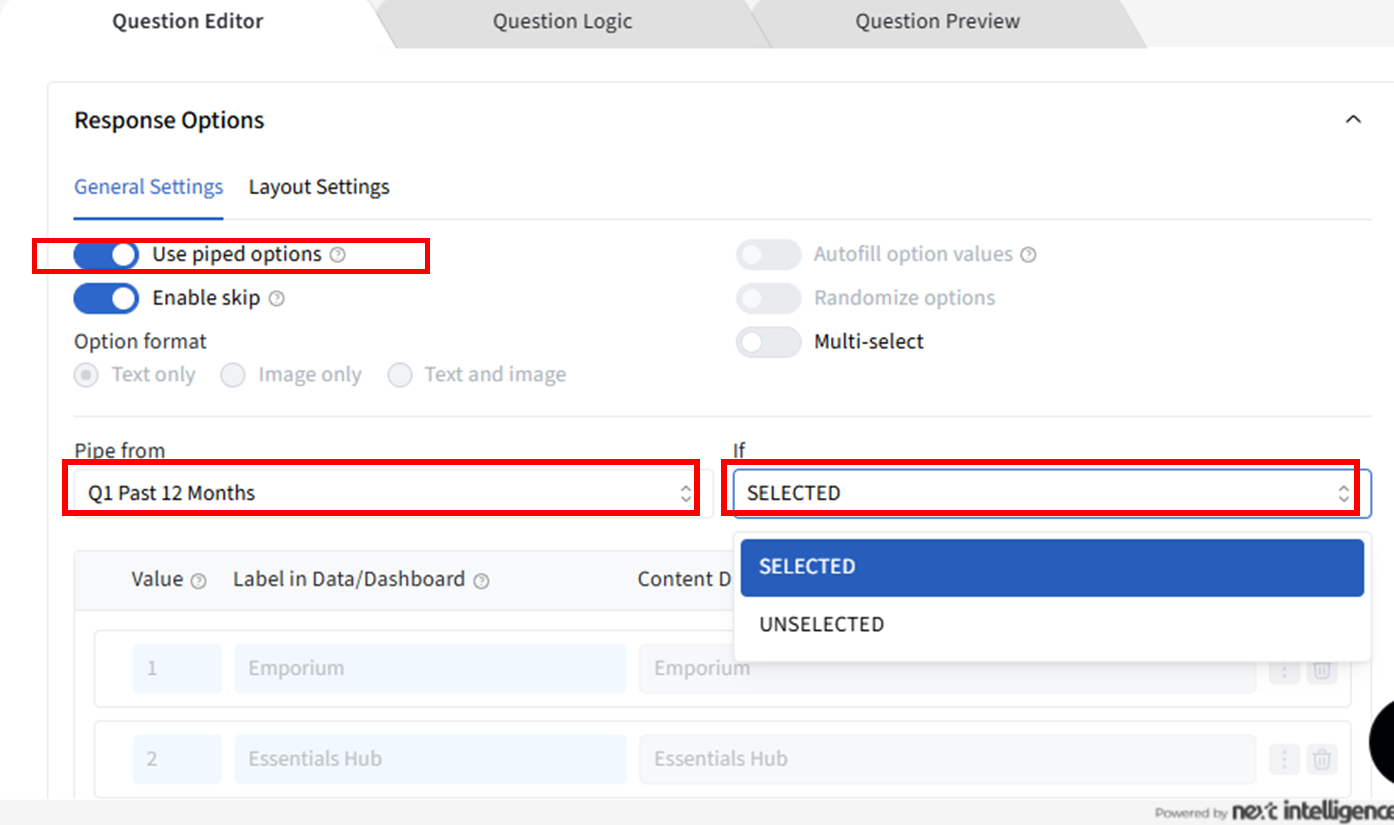Click help icon beside Autofill option values

coord(1028,255)
